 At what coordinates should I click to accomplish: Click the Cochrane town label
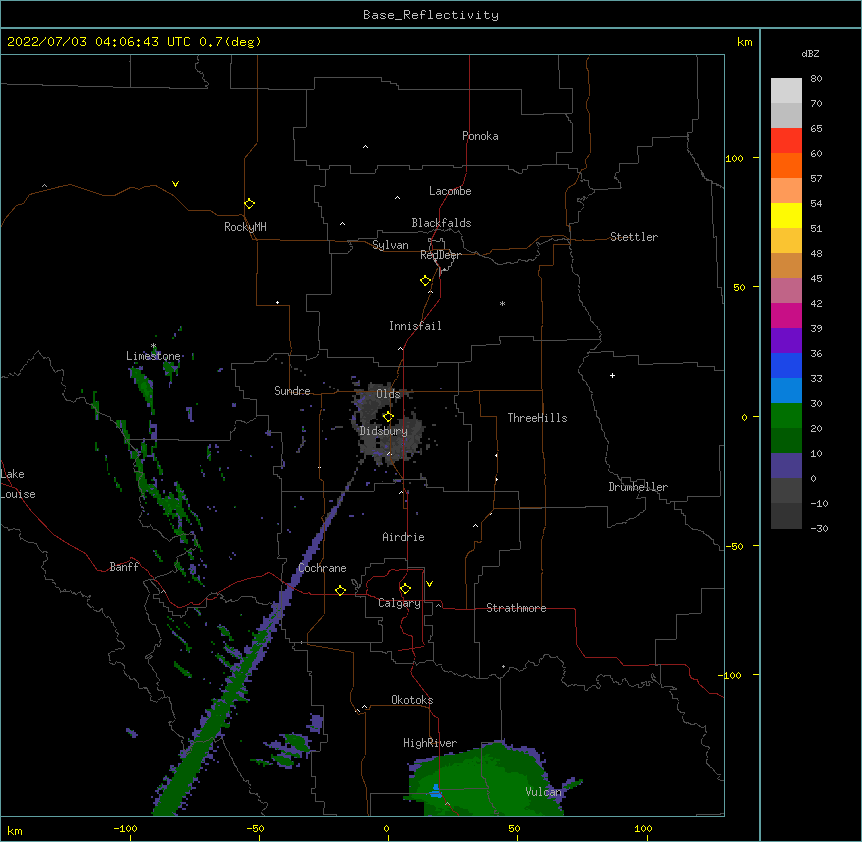coord(322,568)
